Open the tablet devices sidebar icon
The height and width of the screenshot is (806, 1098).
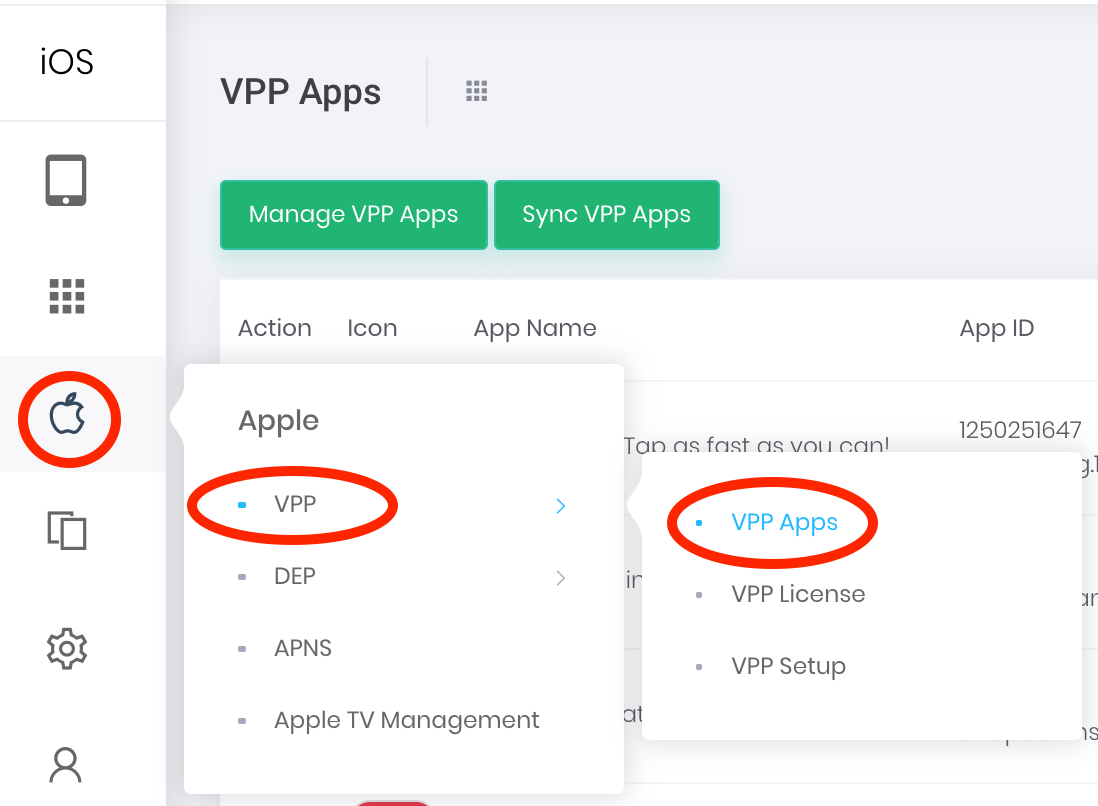(x=66, y=181)
